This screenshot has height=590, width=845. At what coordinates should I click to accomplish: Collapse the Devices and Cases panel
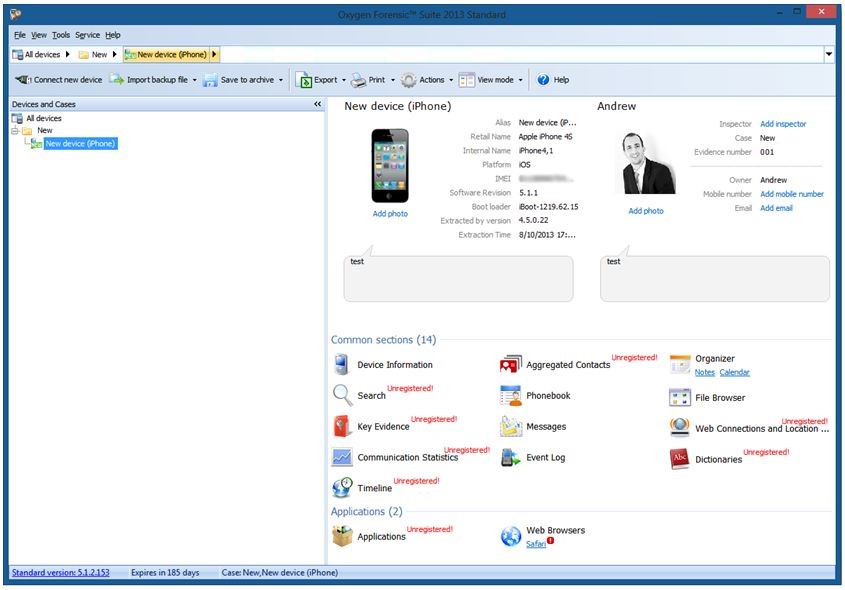coord(317,104)
